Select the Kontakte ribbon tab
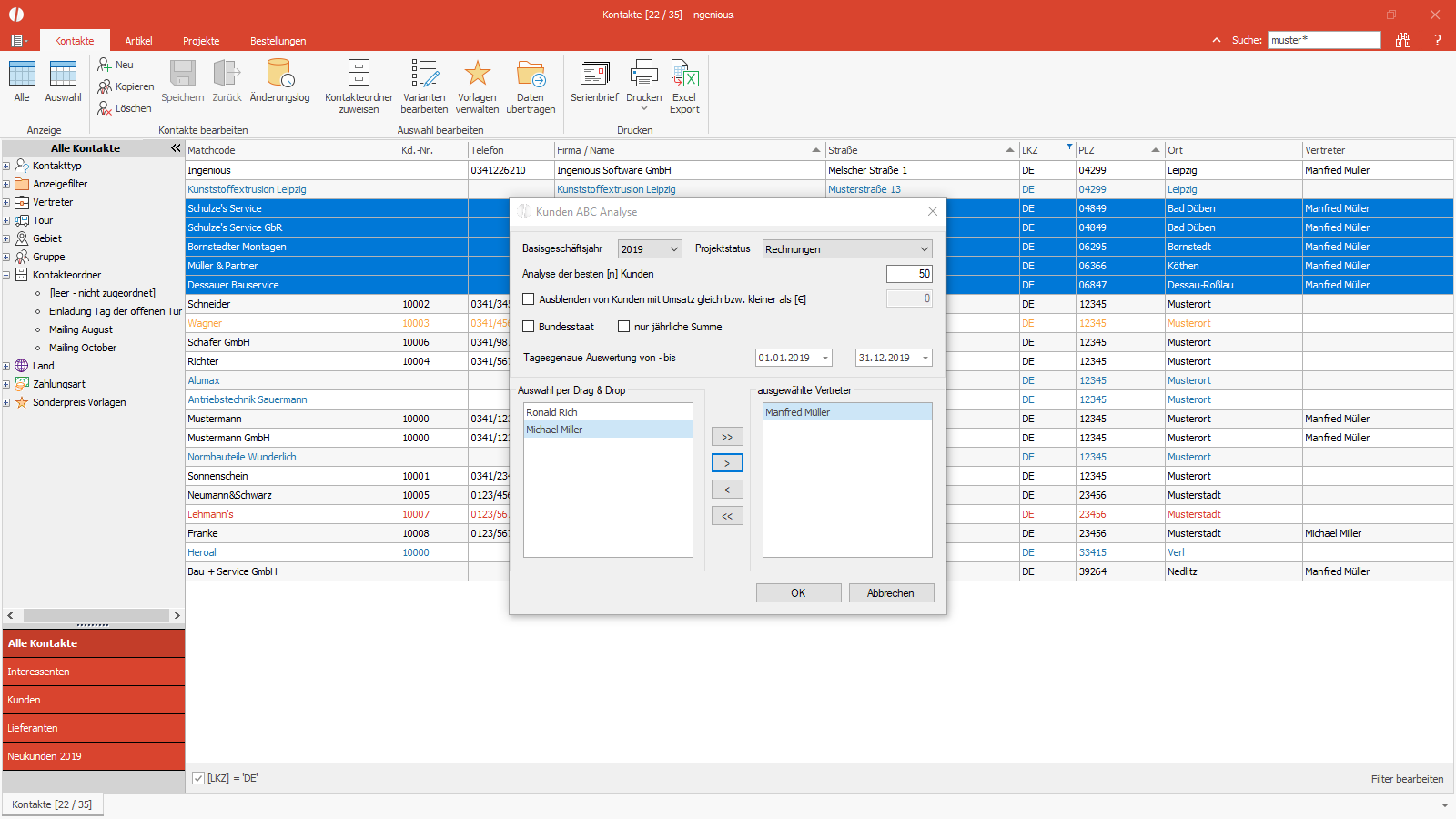This screenshot has width=1456, height=819. tap(75, 41)
